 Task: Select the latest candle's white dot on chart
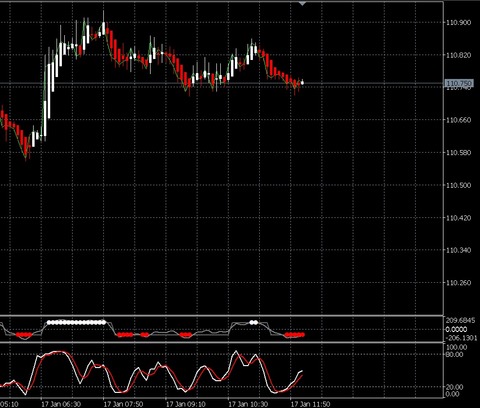coord(302,83)
